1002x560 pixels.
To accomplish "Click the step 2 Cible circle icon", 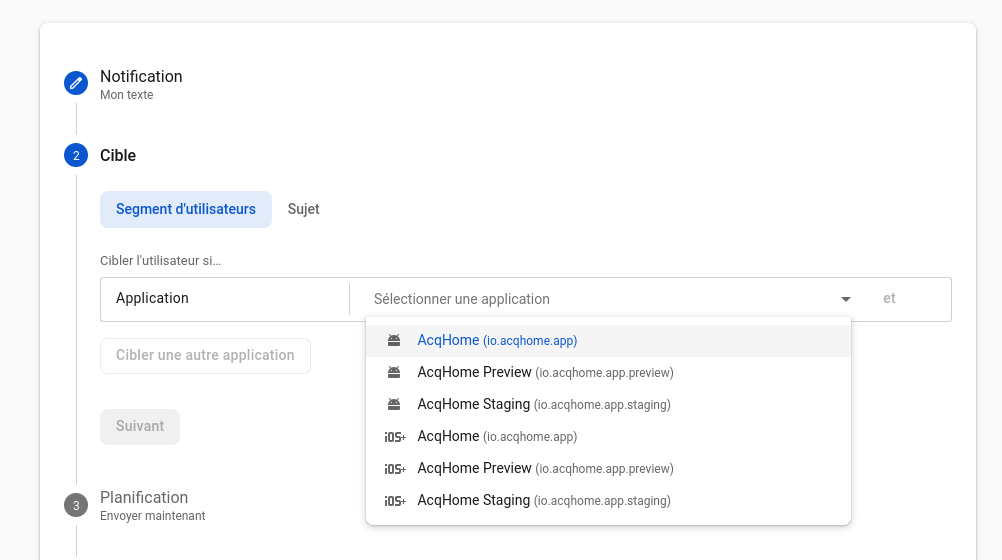I will 76,155.
